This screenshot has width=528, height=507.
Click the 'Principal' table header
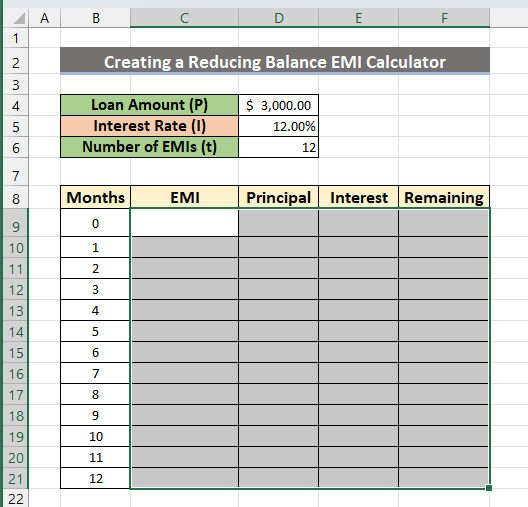click(x=278, y=197)
